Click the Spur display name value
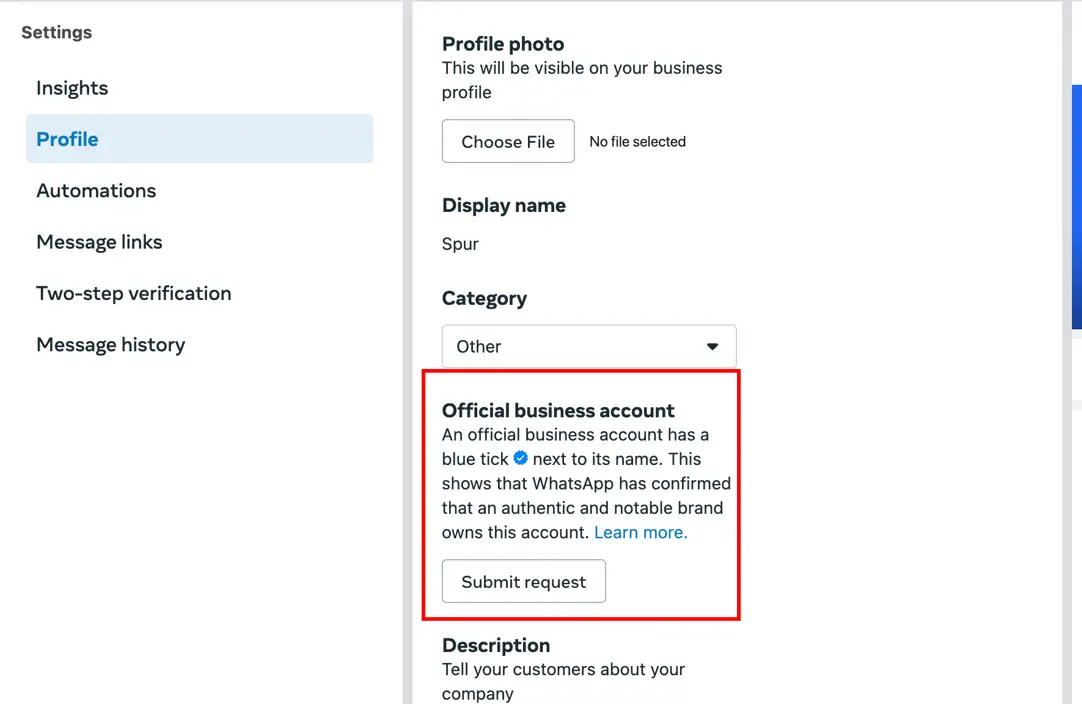Screen dimensions: 1082x704 coord(460,244)
